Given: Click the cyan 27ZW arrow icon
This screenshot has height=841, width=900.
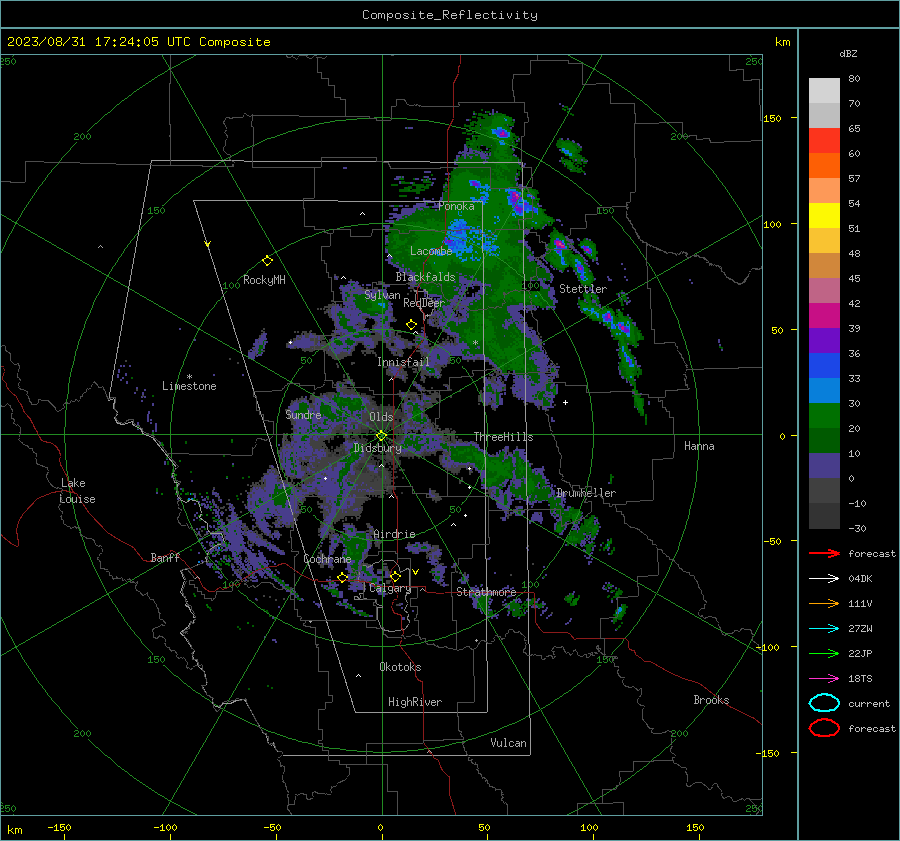Looking at the screenshot, I should coord(824,629).
